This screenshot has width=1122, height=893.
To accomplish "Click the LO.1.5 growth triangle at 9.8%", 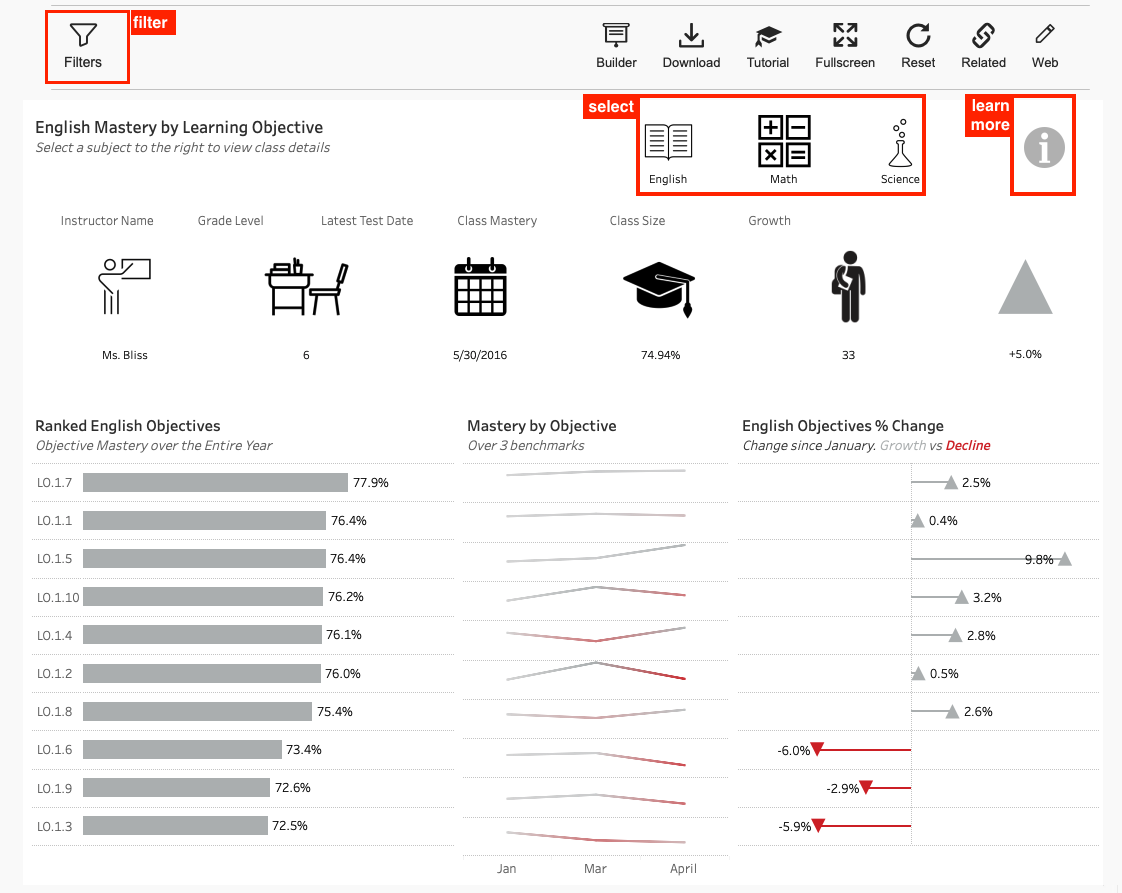I will (x=1065, y=559).
